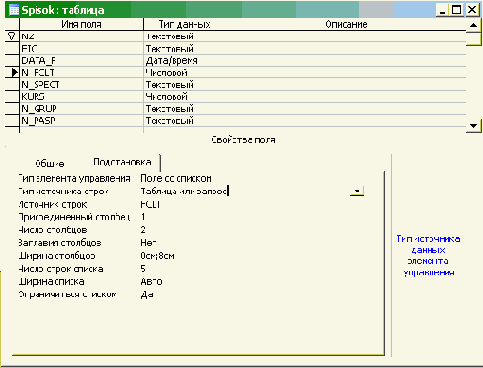Screen dimensions: 483x368
Task: Switch to the Общие tab
Action: pos(50,164)
